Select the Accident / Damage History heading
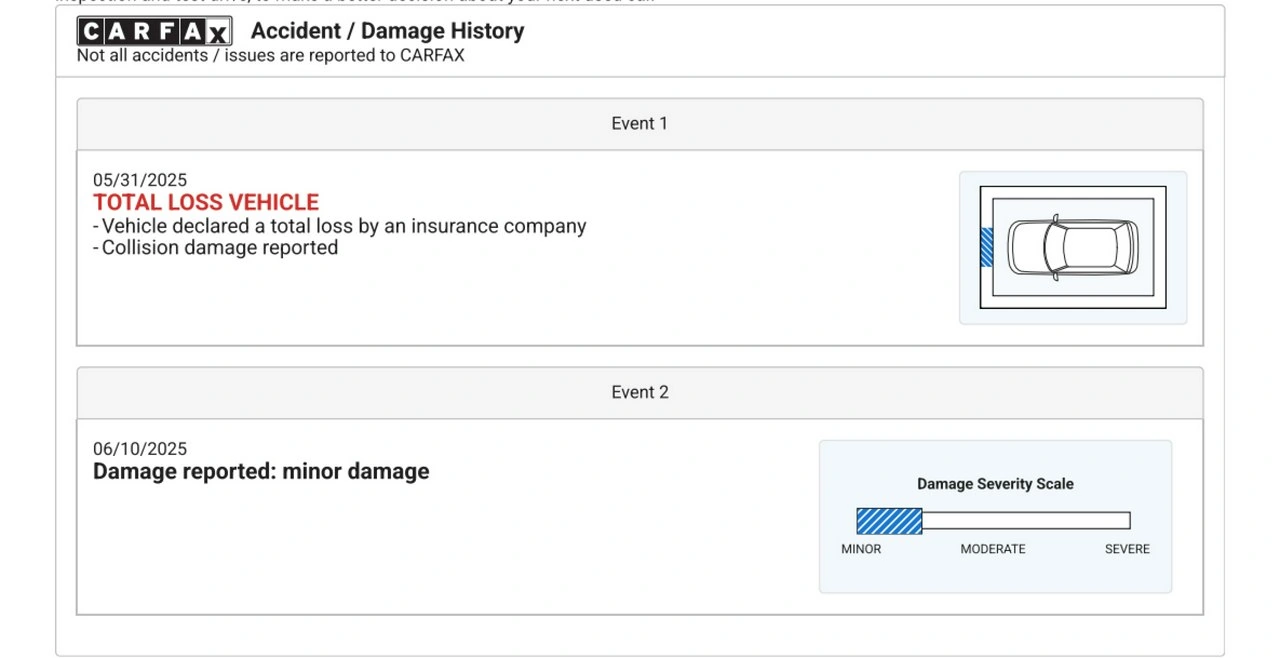The height and width of the screenshot is (658, 1280). [x=387, y=31]
